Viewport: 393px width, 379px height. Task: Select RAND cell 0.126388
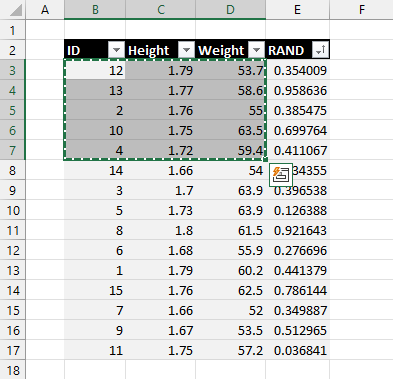pyautogui.click(x=298, y=210)
